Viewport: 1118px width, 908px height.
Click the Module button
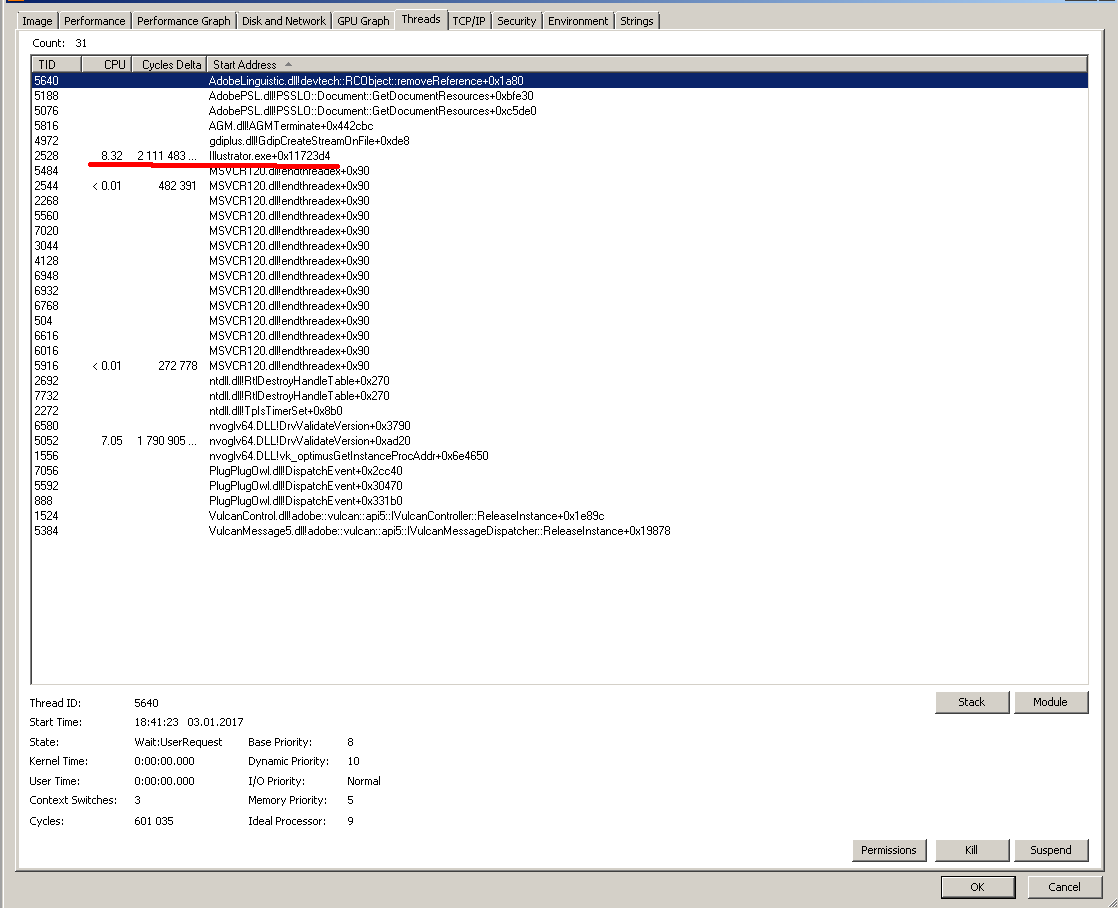1050,702
